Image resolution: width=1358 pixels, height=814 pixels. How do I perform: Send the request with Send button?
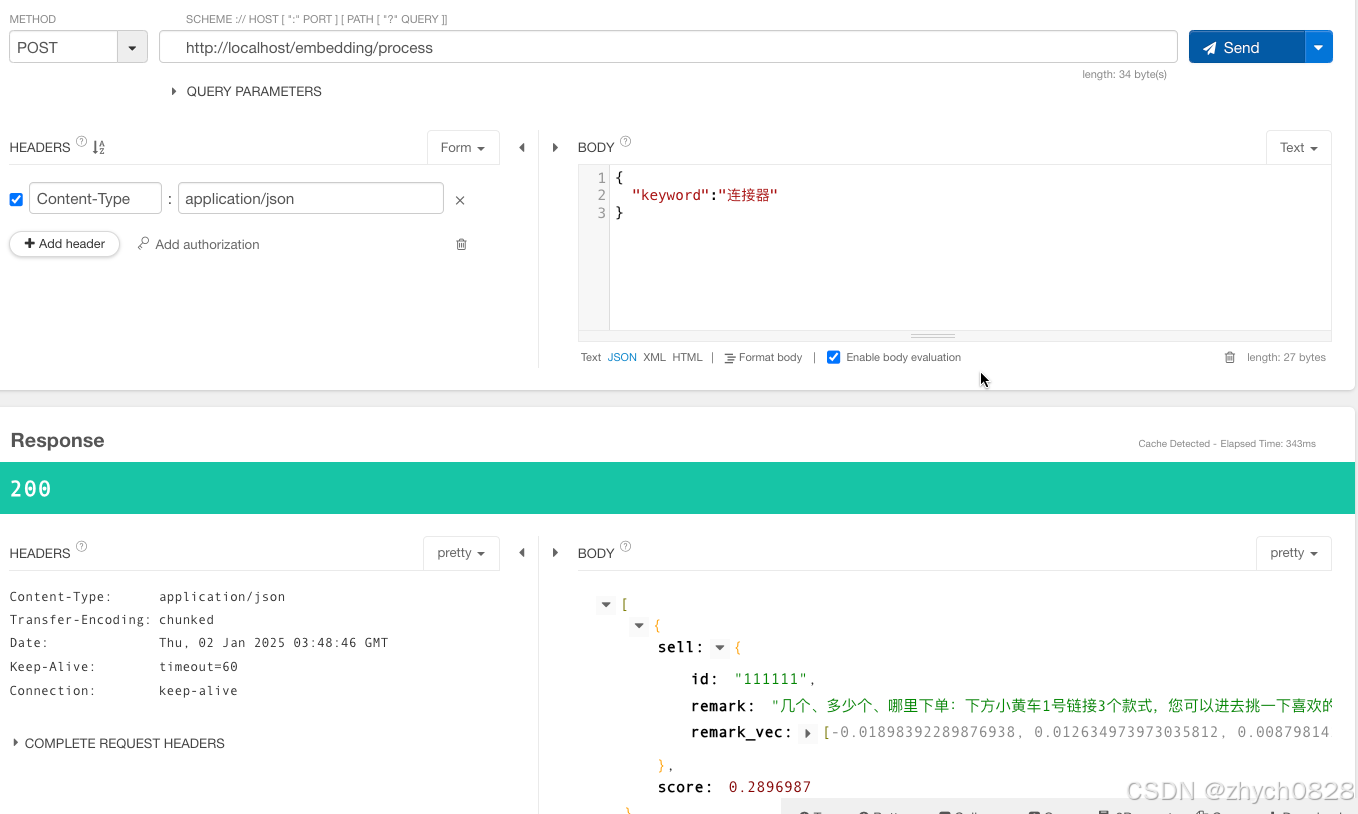[1246, 47]
